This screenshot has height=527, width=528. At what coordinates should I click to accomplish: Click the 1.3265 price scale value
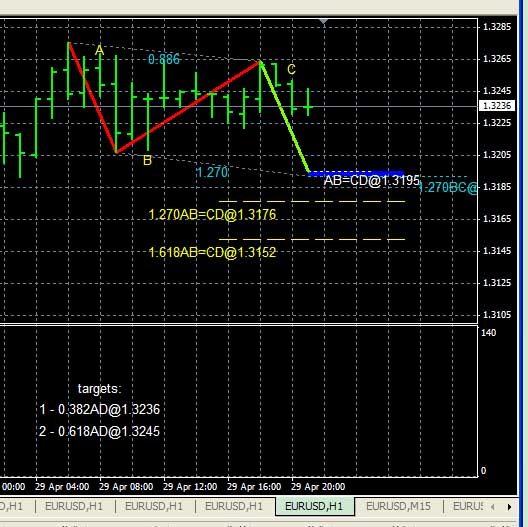point(497,59)
